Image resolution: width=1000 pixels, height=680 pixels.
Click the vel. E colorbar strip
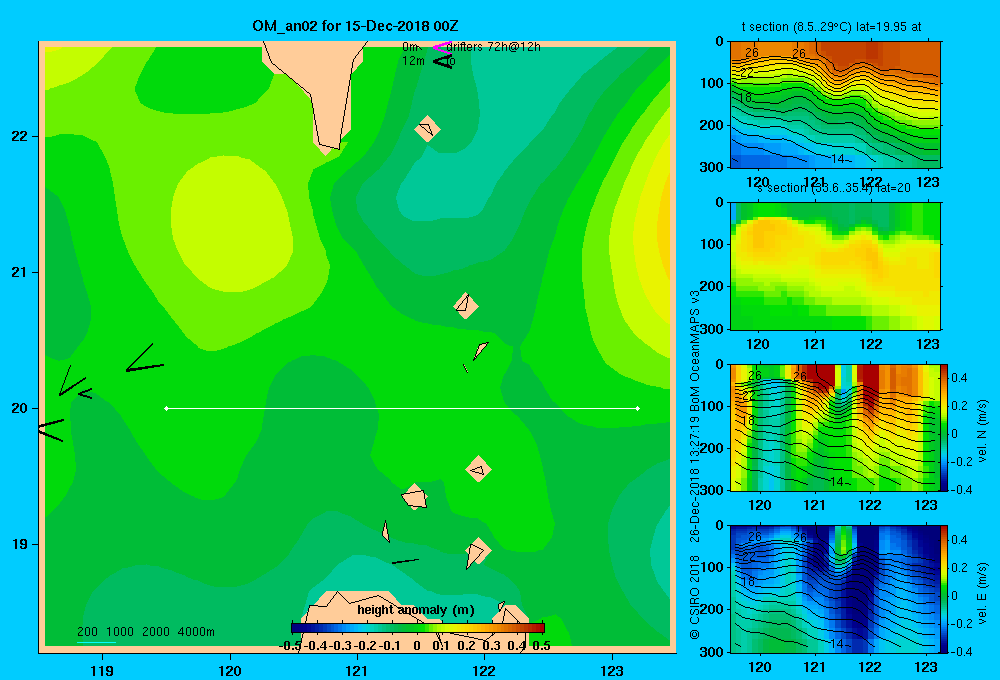tap(945, 589)
